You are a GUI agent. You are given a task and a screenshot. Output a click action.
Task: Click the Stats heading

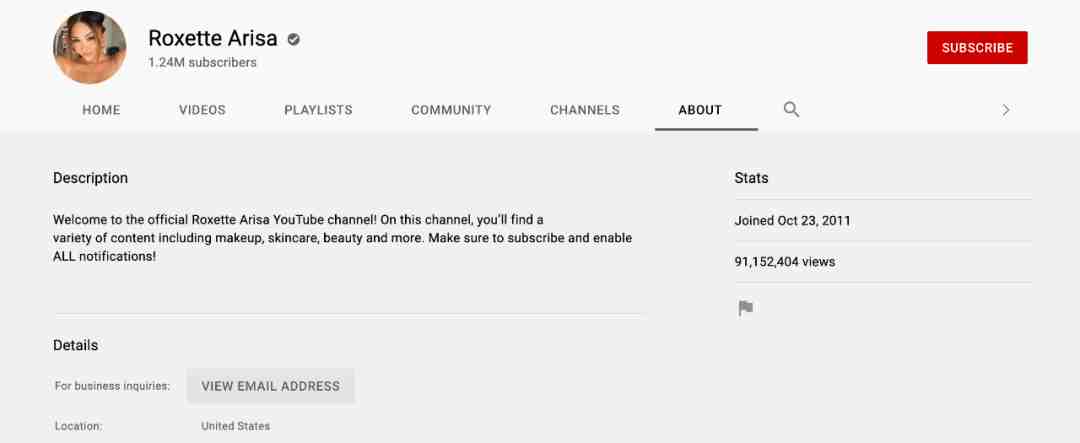[751, 178]
